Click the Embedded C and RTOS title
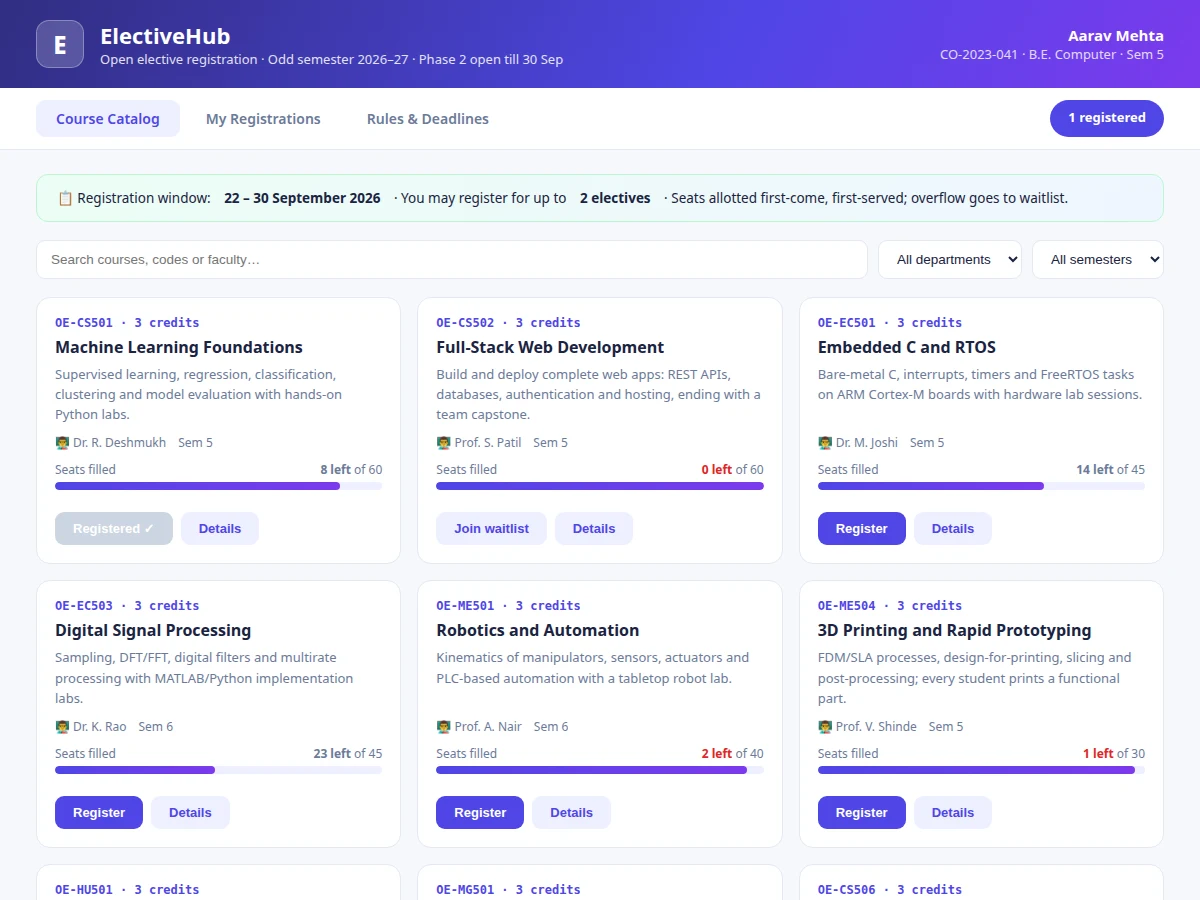 tap(907, 347)
